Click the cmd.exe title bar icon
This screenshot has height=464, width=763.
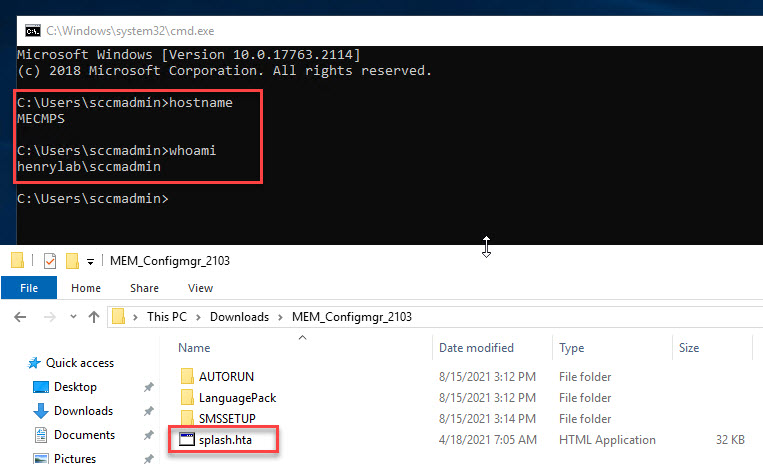coord(32,30)
